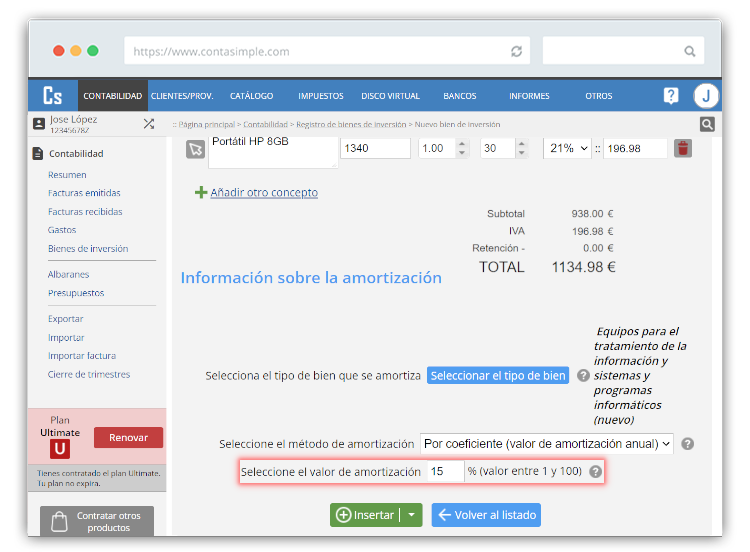Image resolution: width=750 pixels, height=552 pixels.
Task: Click the shopping bag icon on Contratar button
Action: pyautogui.click(x=59, y=521)
